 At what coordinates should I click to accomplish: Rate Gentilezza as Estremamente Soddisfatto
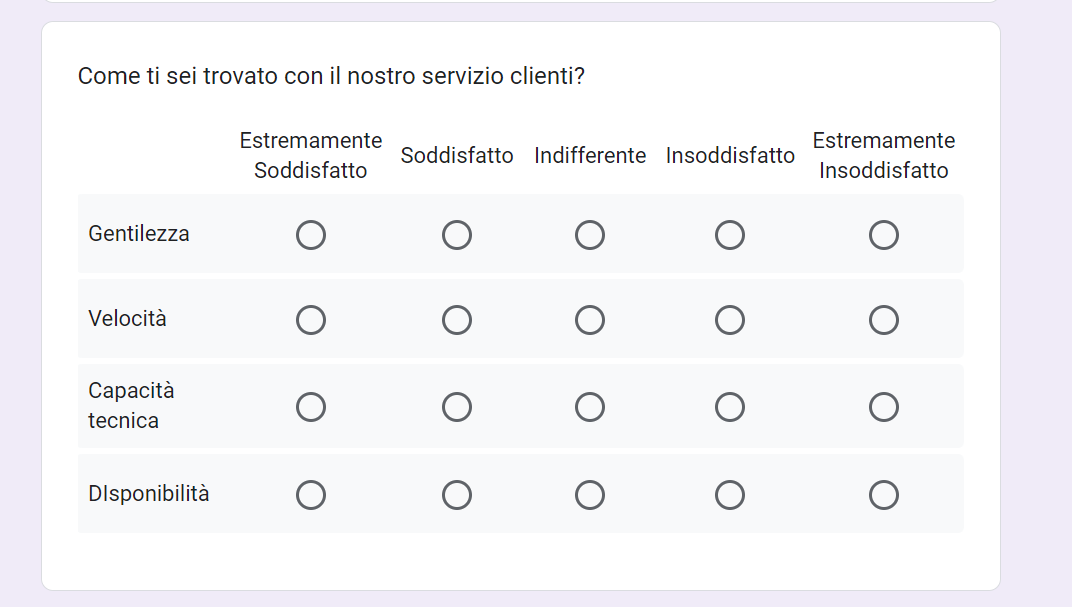point(311,235)
